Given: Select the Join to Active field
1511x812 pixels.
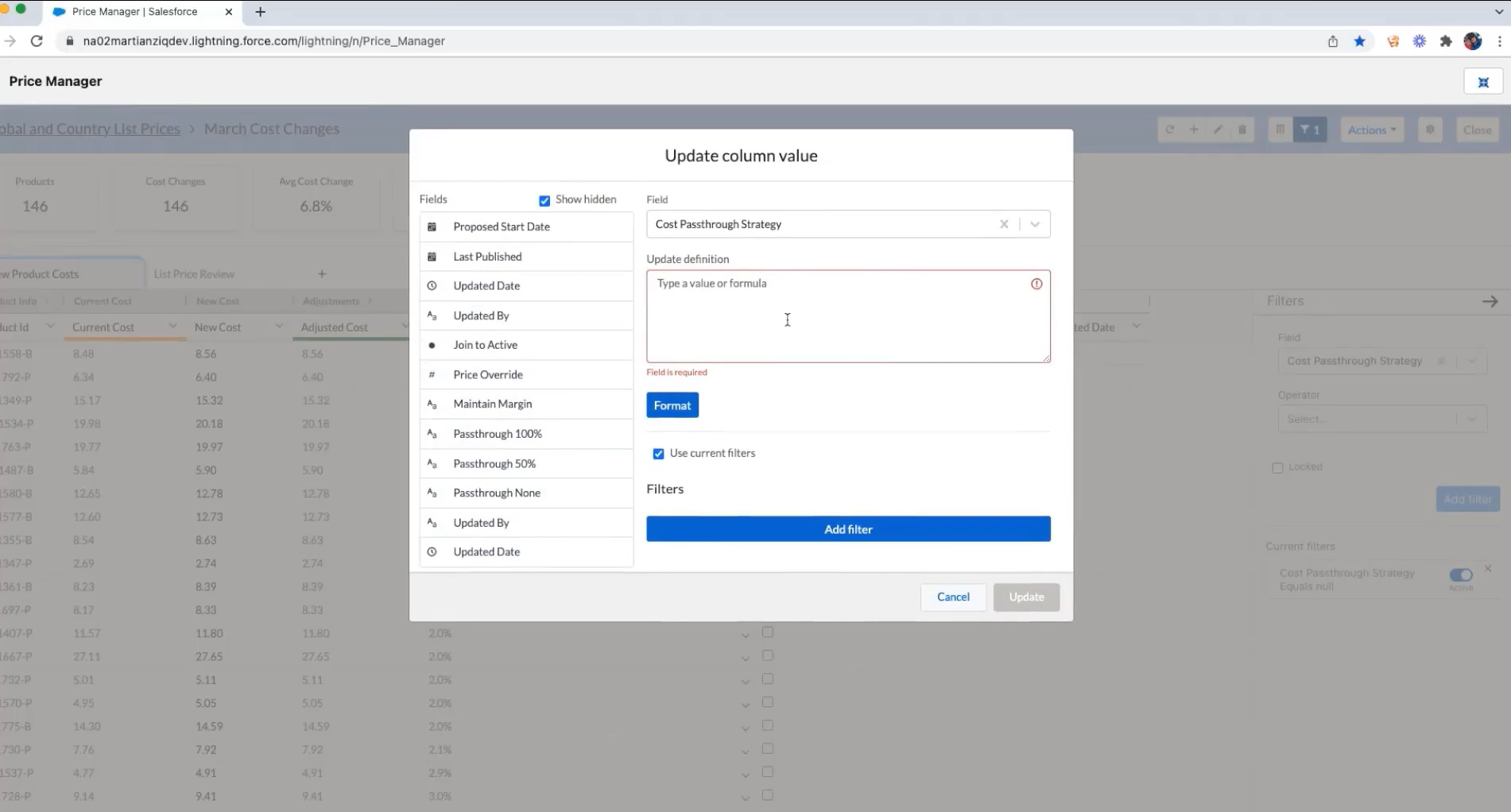Looking at the screenshot, I should click(526, 345).
